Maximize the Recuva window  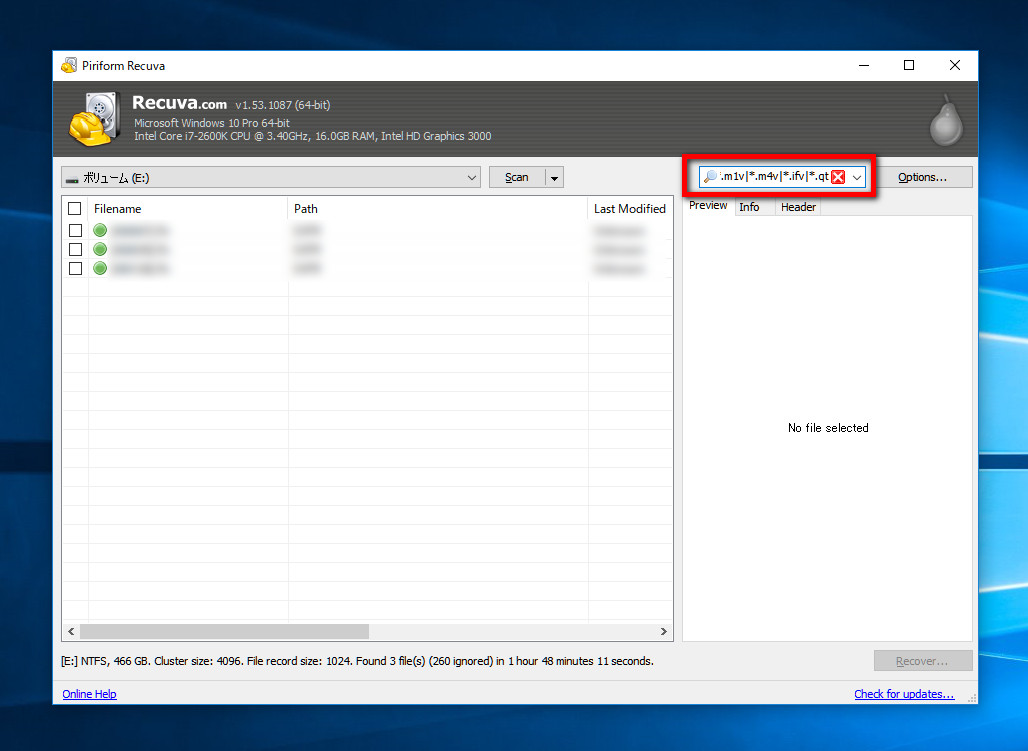[x=909, y=65]
